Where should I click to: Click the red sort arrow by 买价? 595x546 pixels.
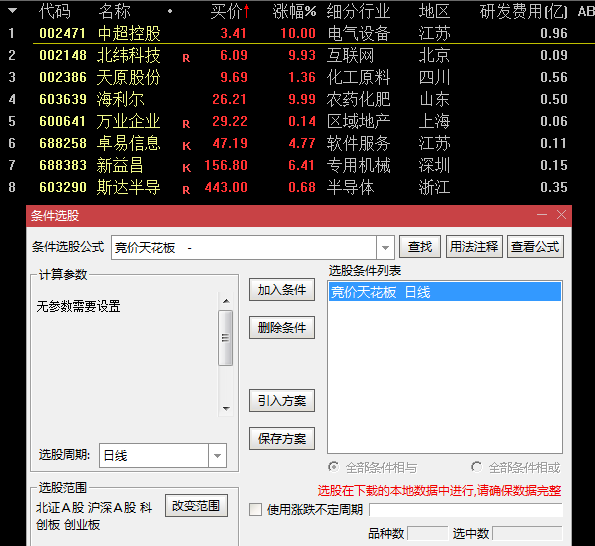click(x=246, y=11)
